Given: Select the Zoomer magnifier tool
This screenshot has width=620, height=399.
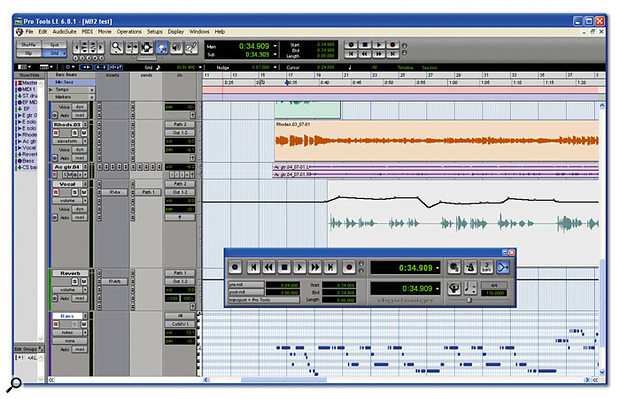Looking at the screenshot, I should [x=116, y=47].
